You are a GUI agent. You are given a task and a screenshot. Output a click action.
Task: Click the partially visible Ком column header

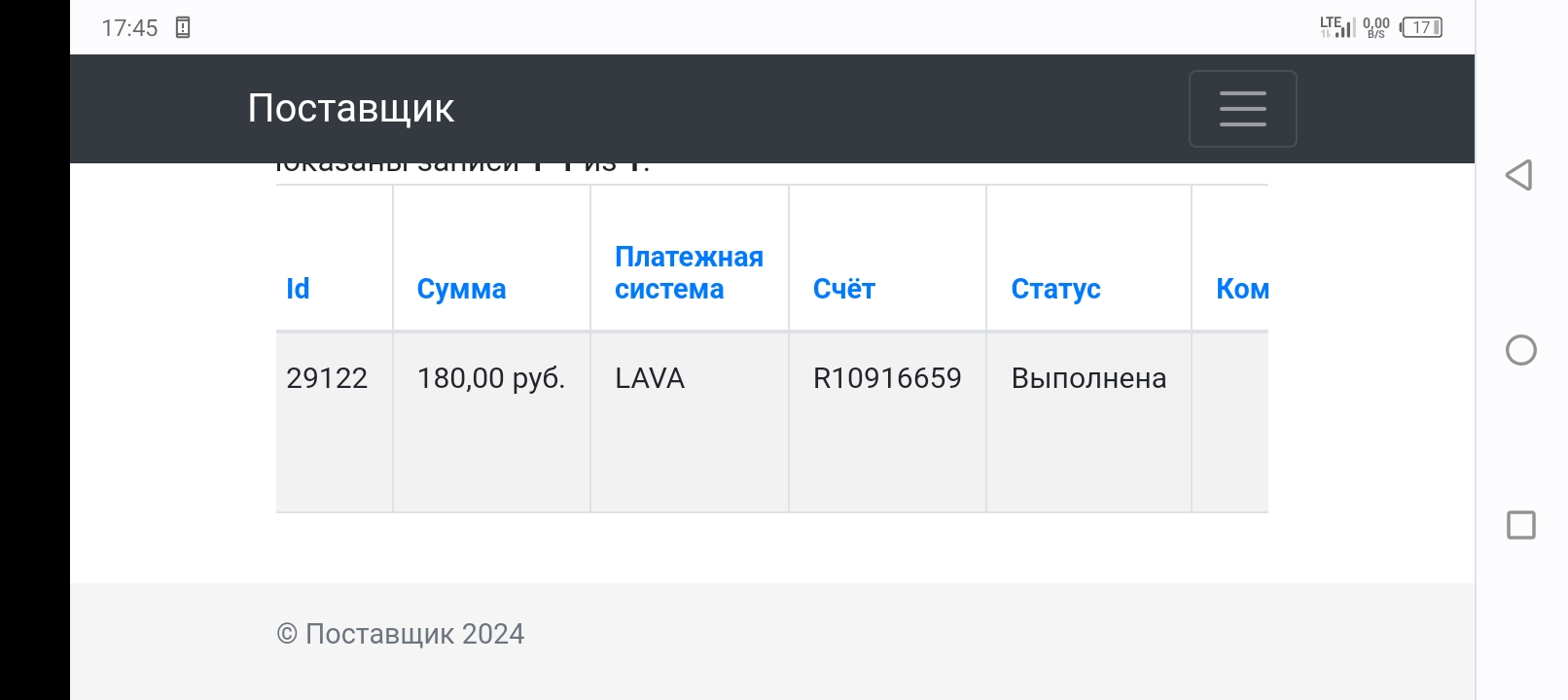(x=1241, y=289)
